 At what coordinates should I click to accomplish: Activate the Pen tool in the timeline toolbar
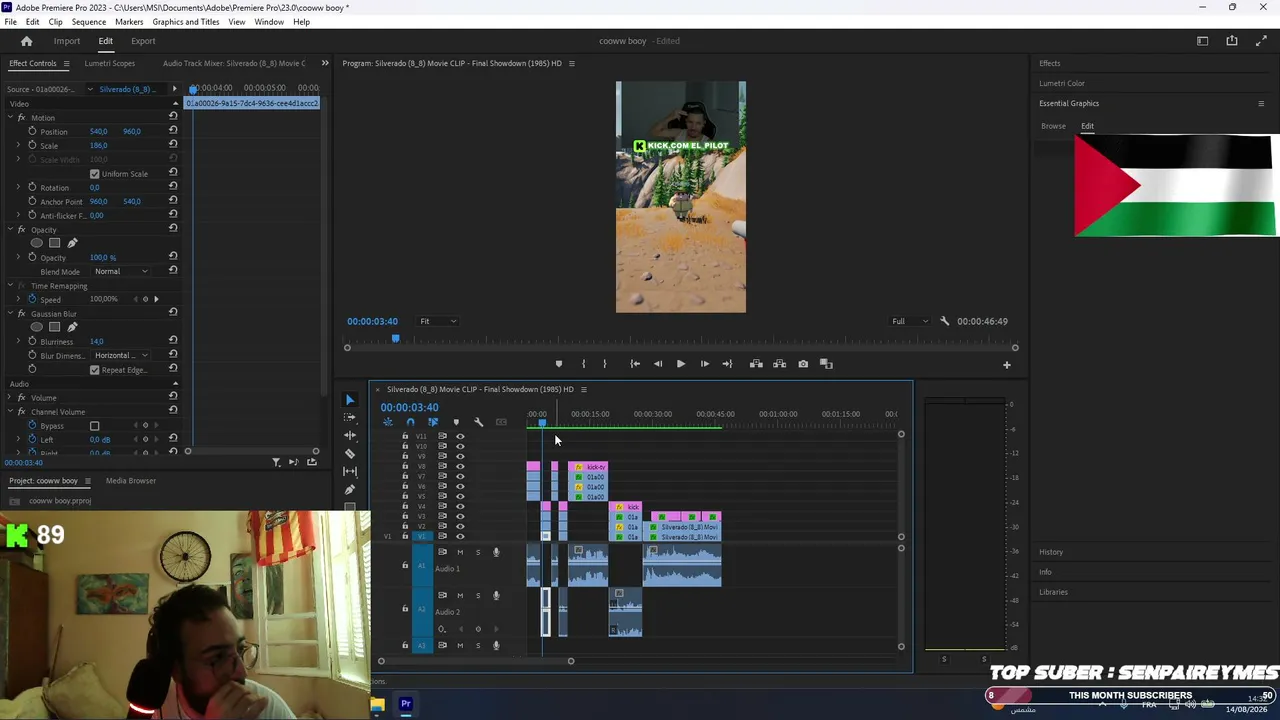(349, 490)
